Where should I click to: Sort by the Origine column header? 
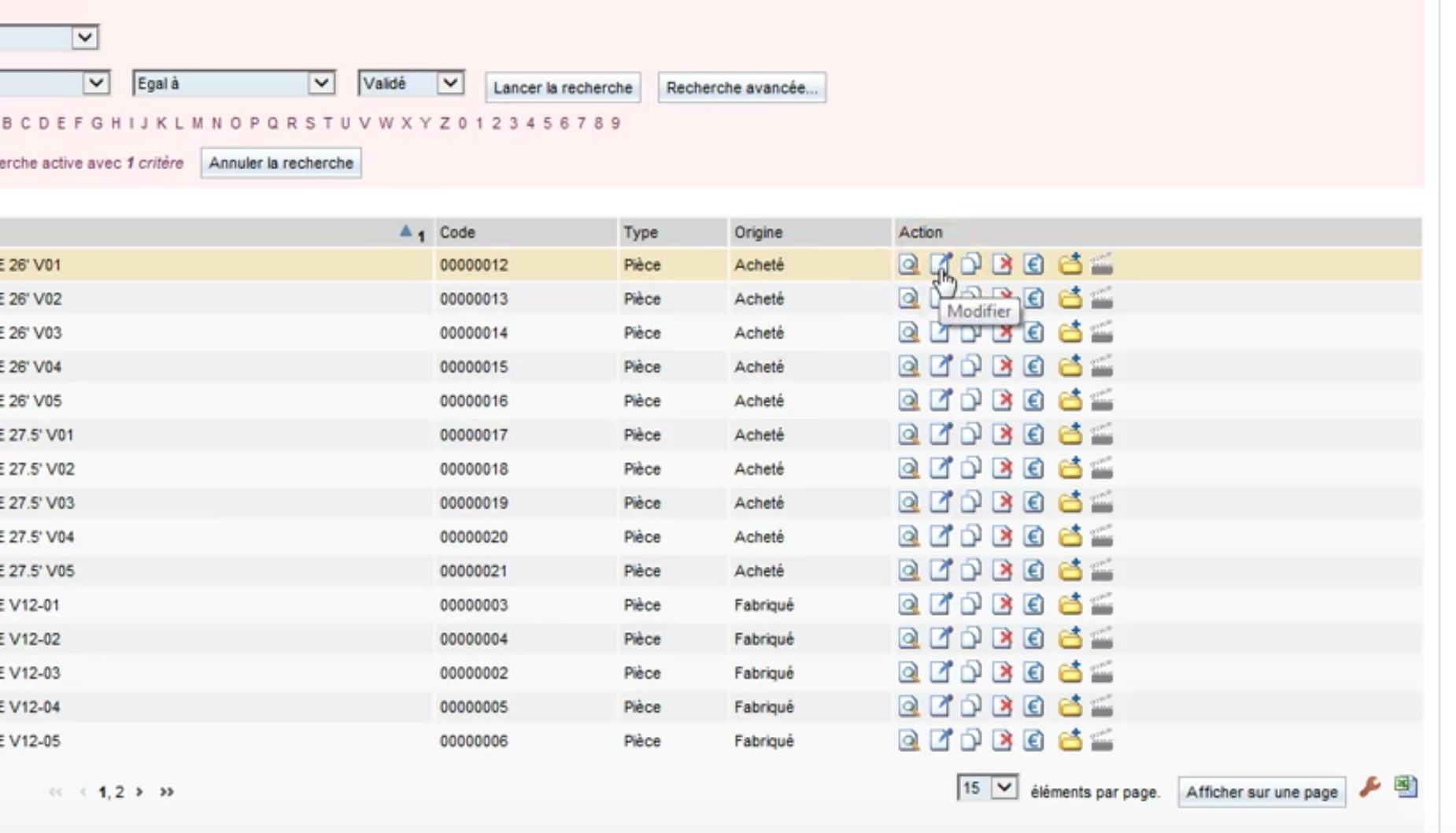[x=758, y=232]
